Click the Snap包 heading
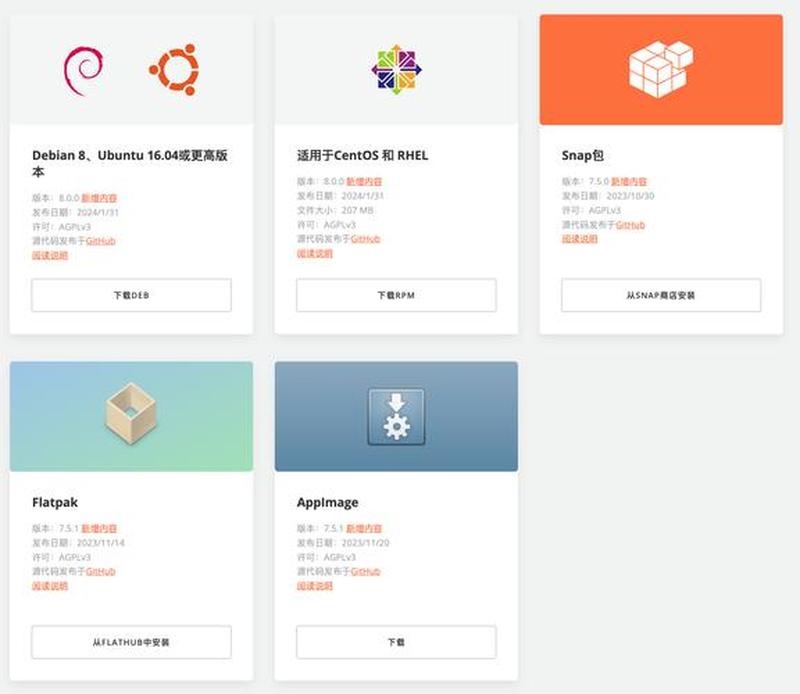 583,155
